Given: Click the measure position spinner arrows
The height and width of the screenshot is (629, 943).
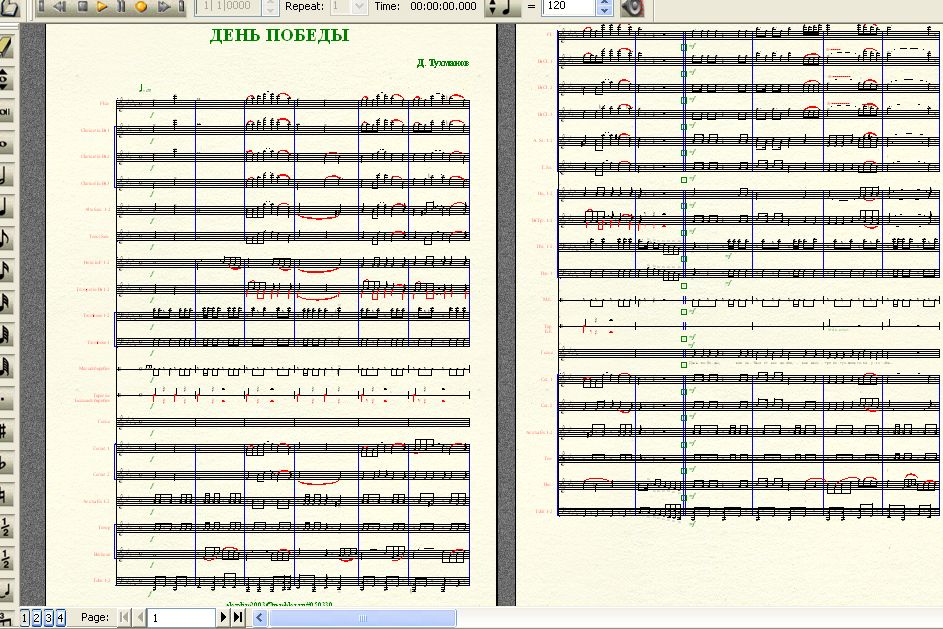Looking at the screenshot, I should (x=271, y=7).
